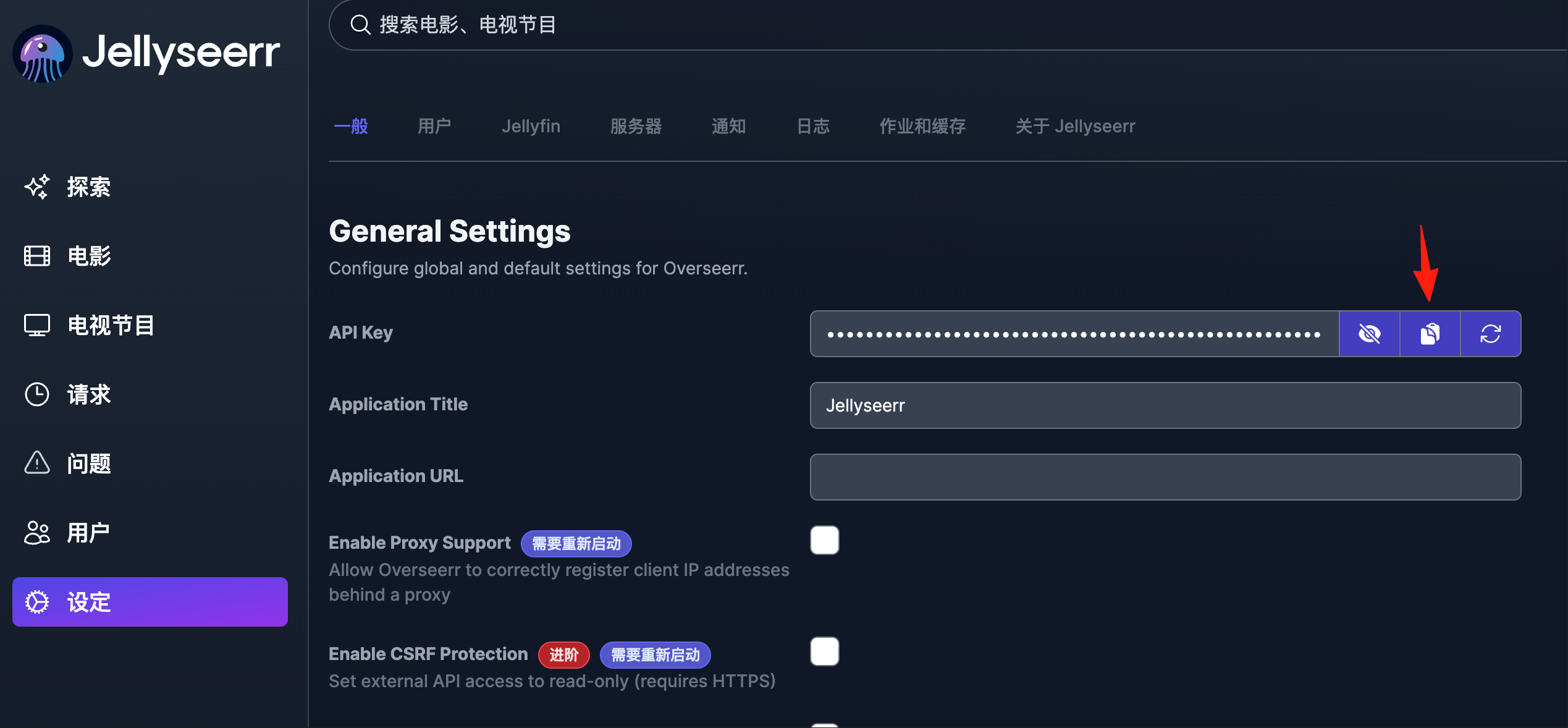This screenshot has width=1568, height=728.
Task: Enable Proxy Support checkbox
Action: click(x=825, y=540)
